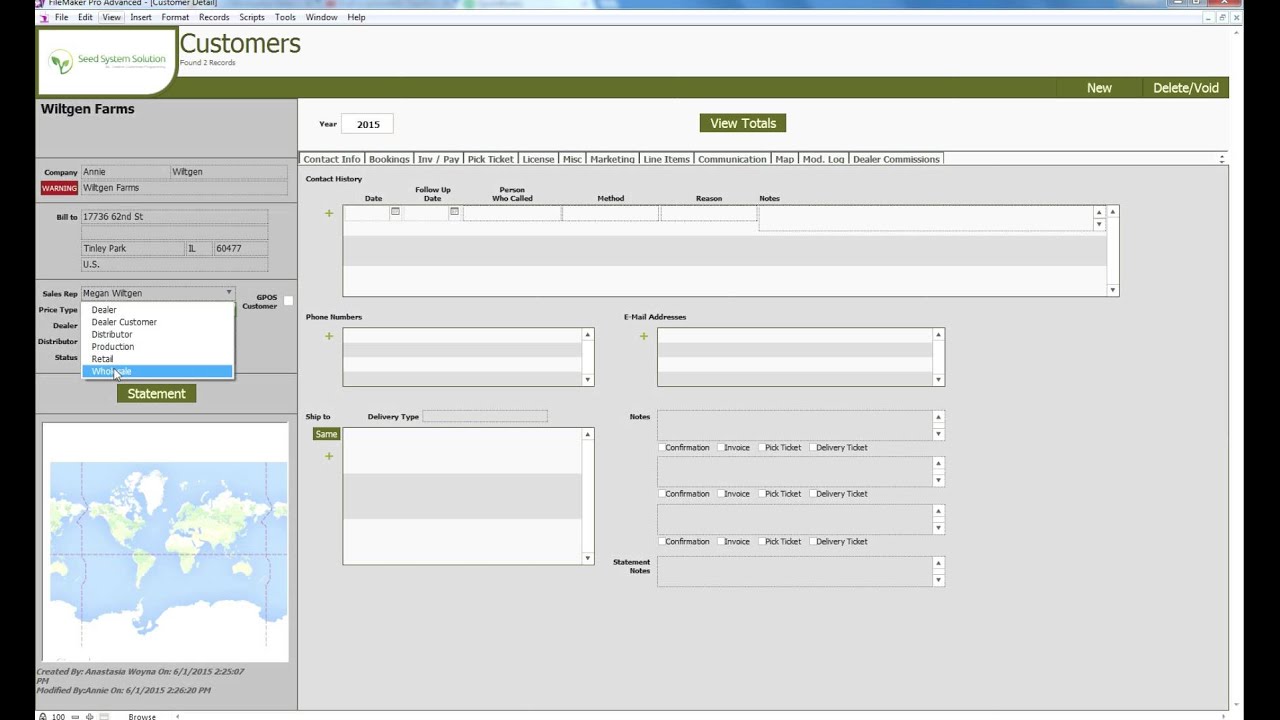Open the Pick Ticket tab
The height and width of the screenshot is (720, 1280).
click(x=490, y=159)
